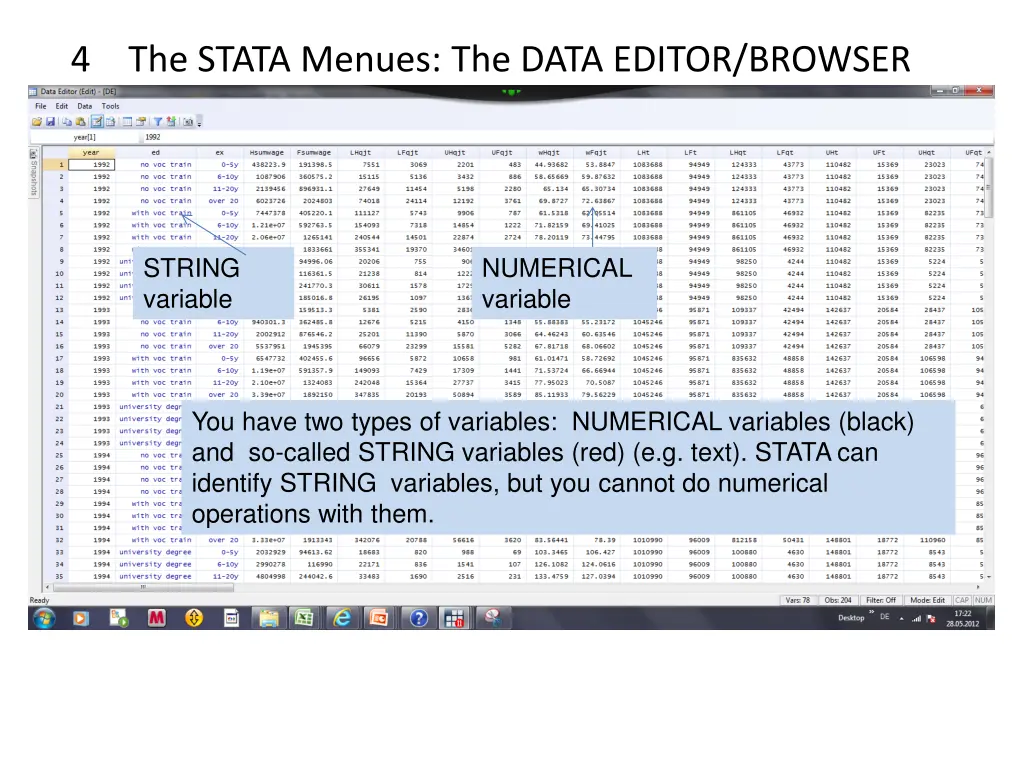Click the cell reference box year[1]
This screenshot has height=768, width=1024.
point(84,137)
